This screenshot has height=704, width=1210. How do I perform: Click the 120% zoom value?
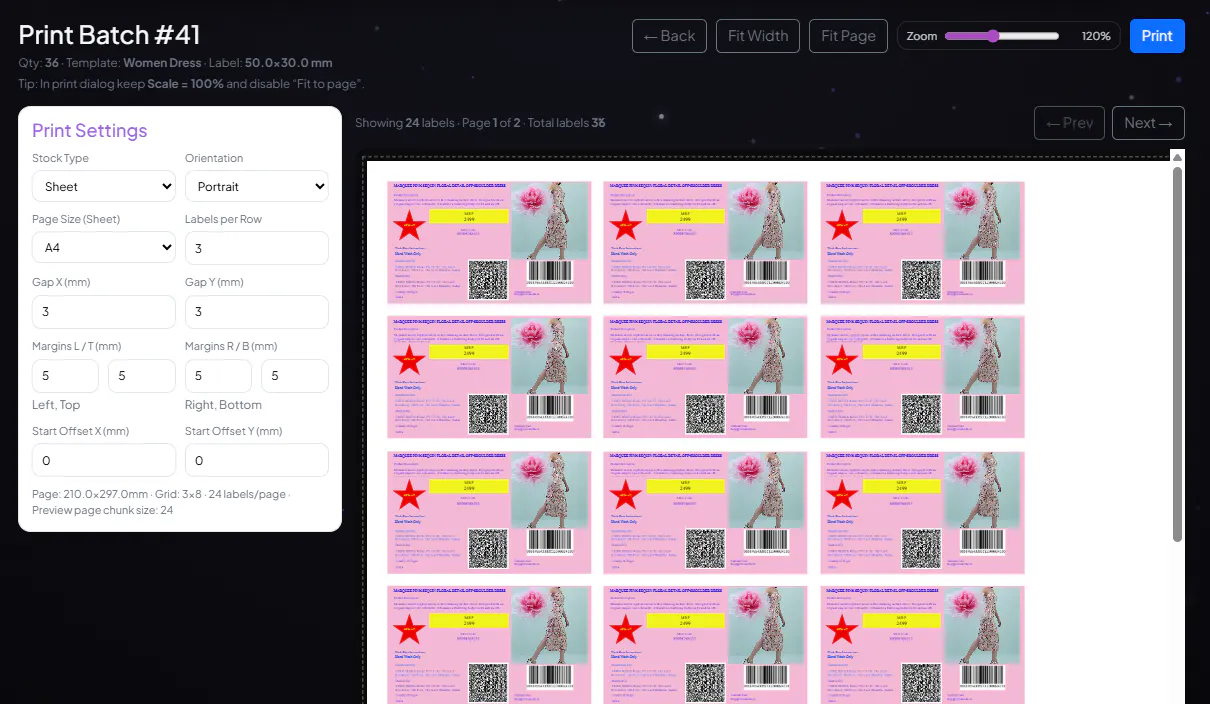point(1096,36)
